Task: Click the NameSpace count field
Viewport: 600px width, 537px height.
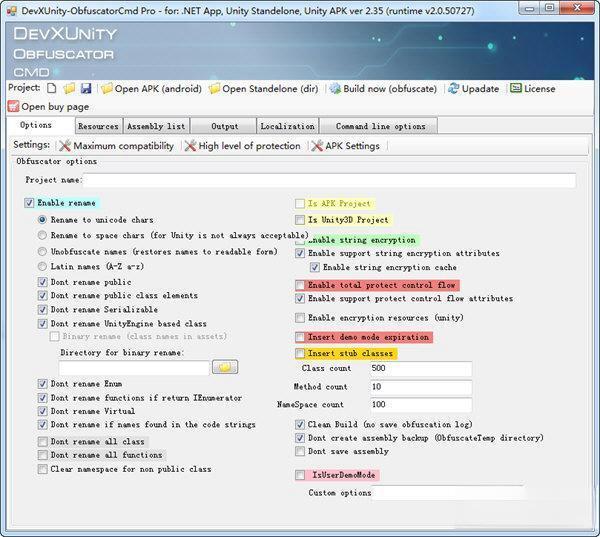Action: (x=421, y=405)
